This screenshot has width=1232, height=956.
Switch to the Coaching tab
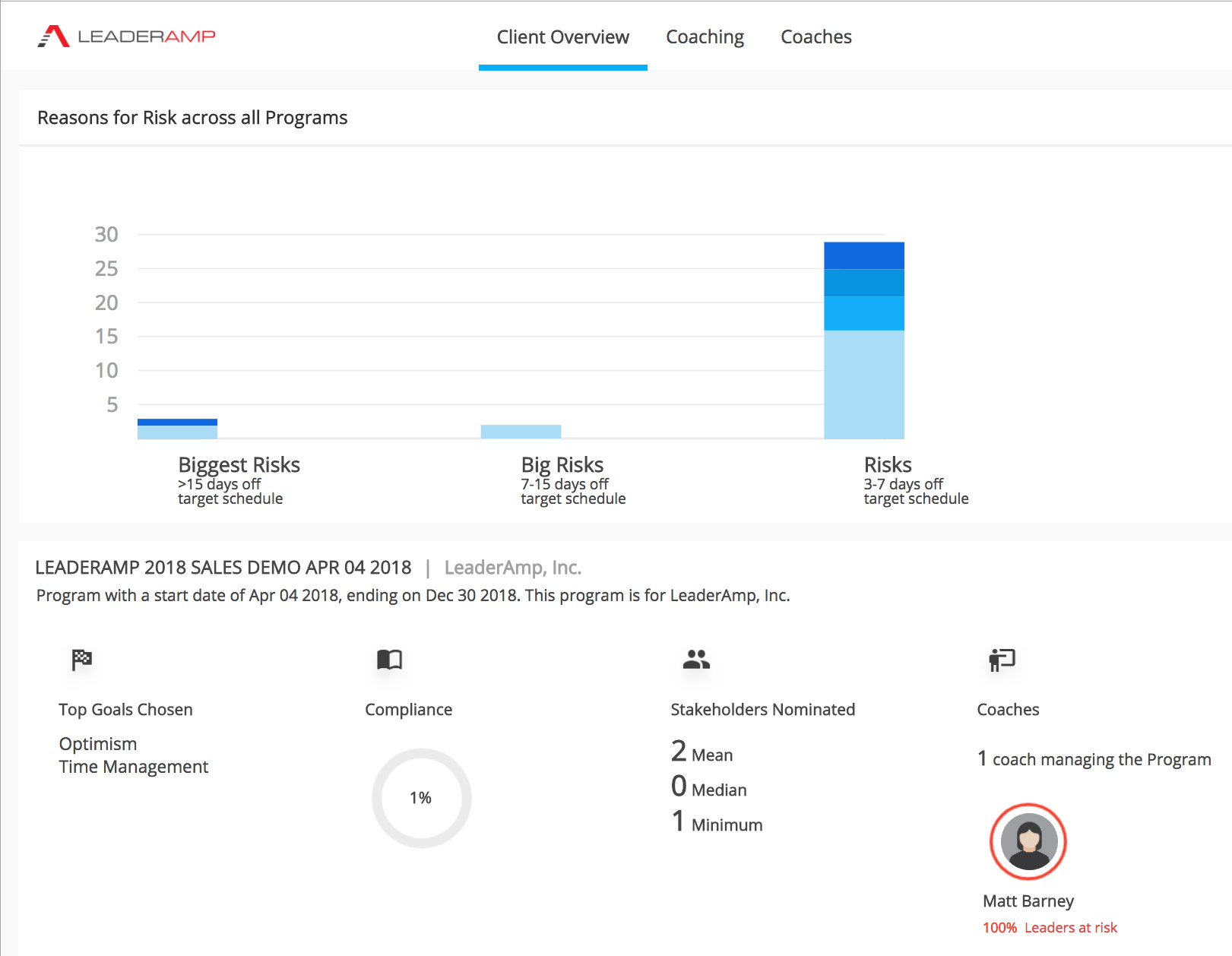(x=705, y=37)
